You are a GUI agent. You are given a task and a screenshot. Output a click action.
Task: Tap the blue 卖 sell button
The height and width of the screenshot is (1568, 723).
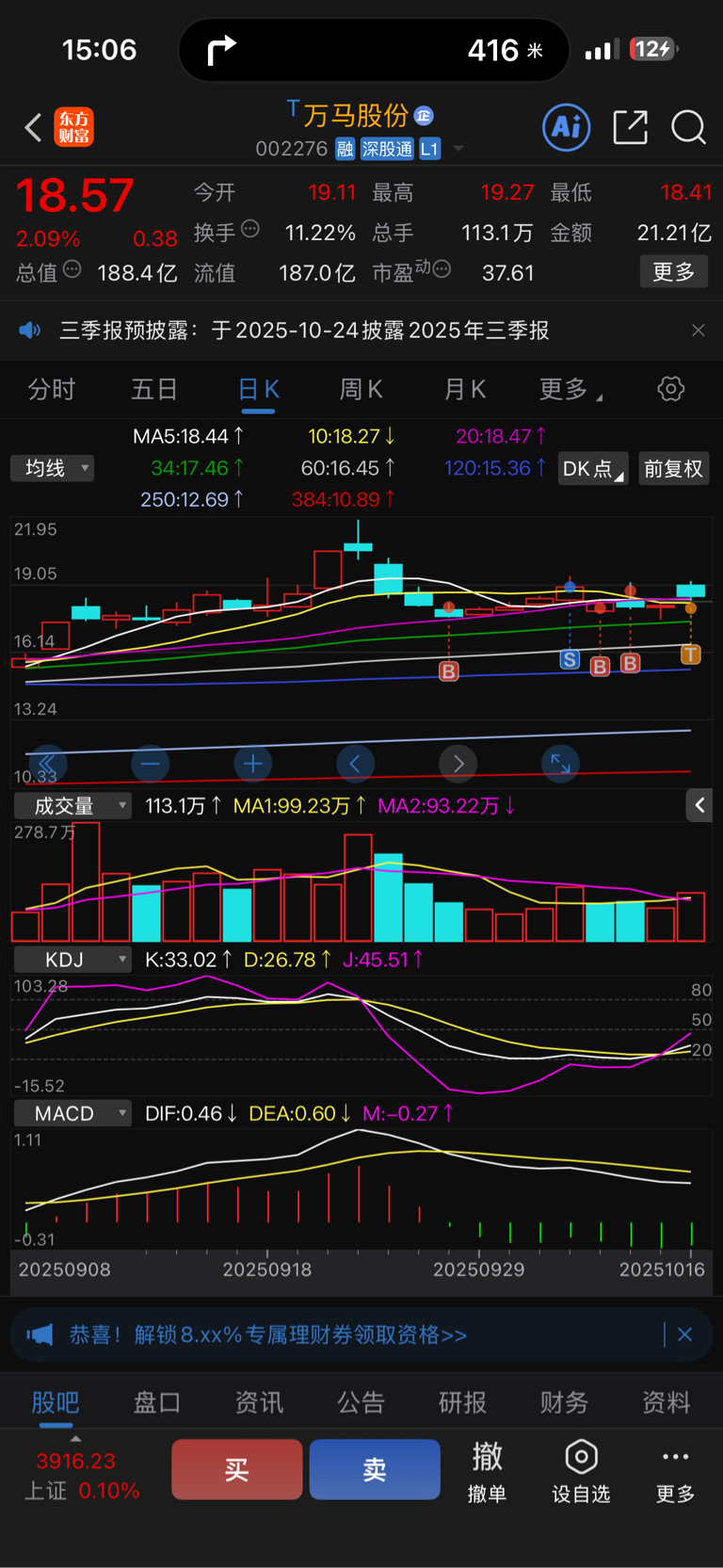click(375, 1469)
